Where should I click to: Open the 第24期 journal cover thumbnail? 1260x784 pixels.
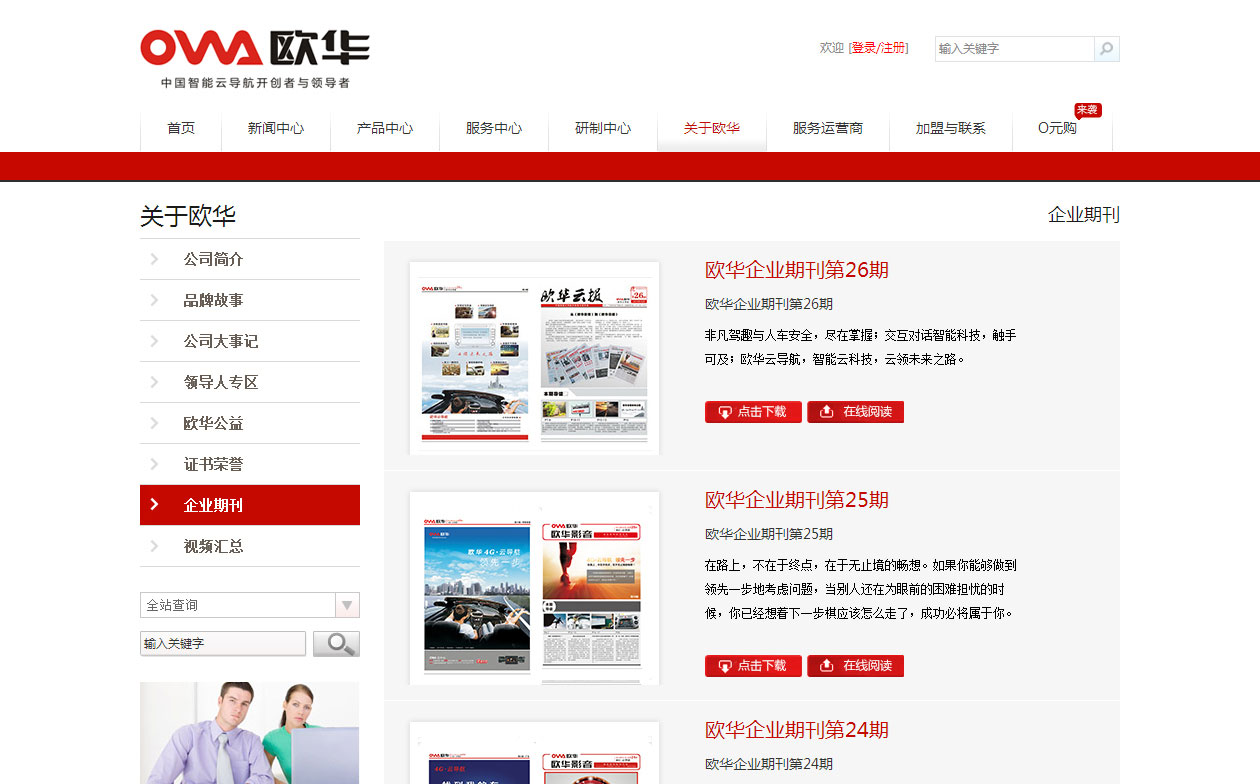click(x=534, y=753)
